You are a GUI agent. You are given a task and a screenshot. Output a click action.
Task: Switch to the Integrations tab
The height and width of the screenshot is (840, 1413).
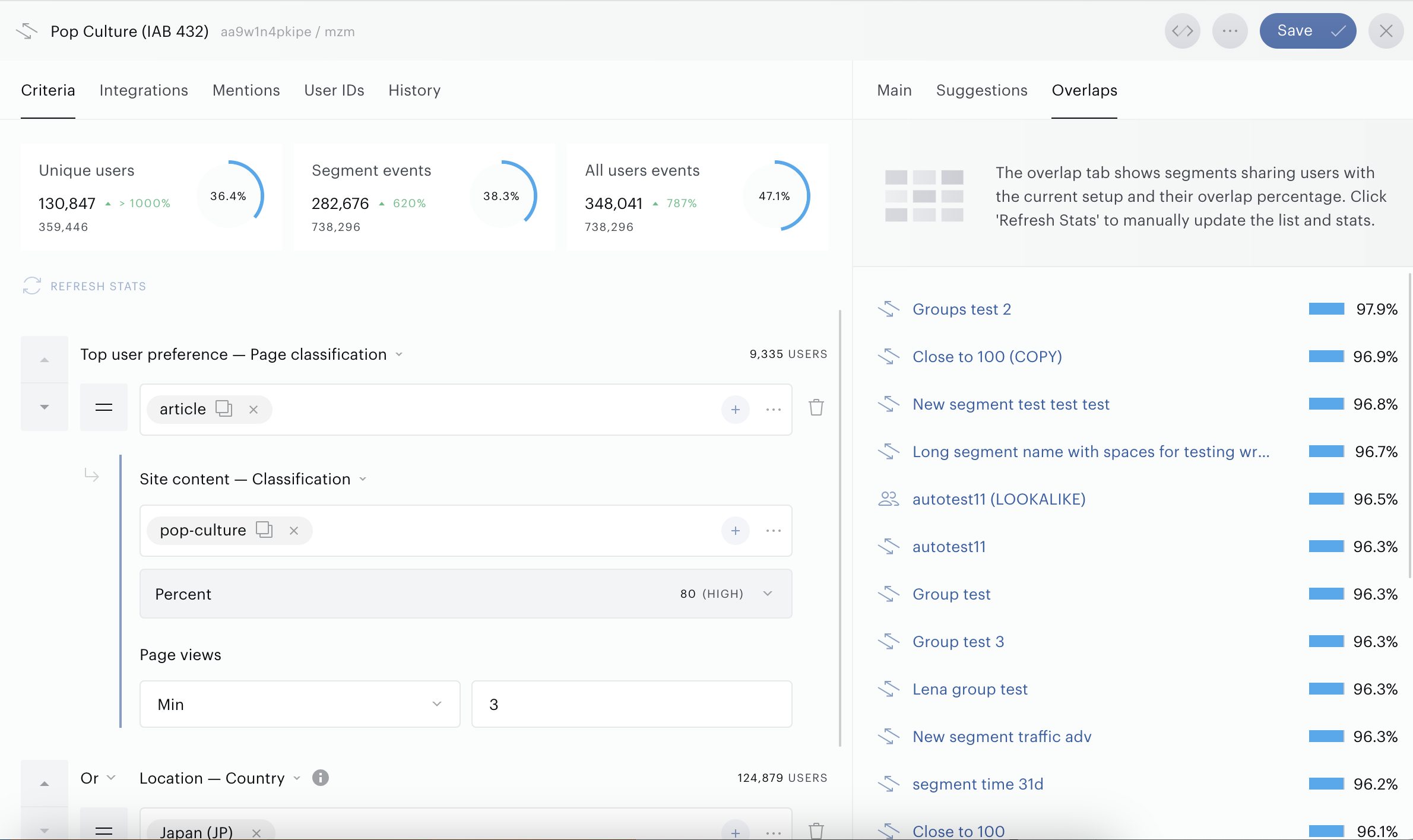coord(144,90)
